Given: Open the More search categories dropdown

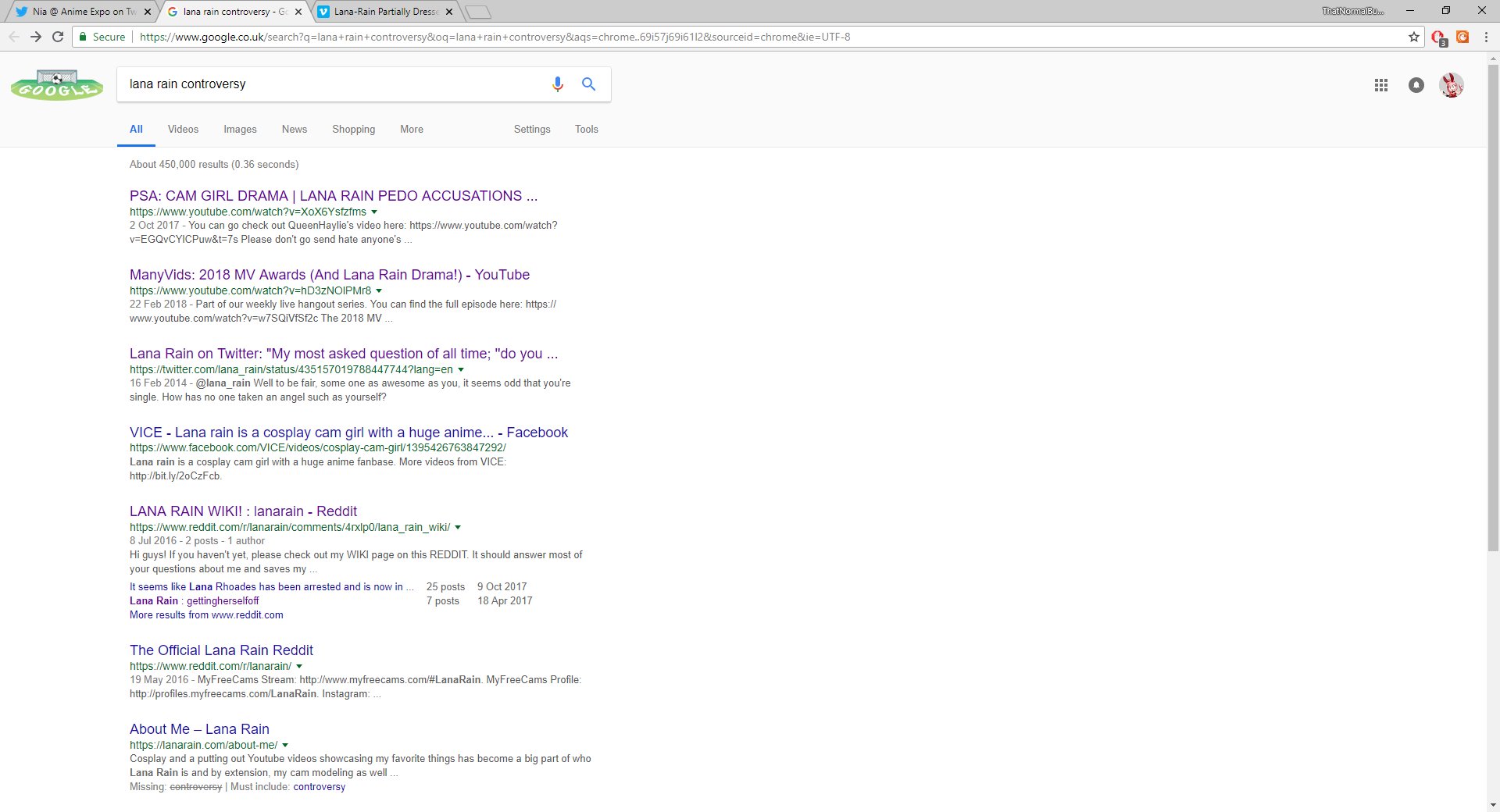Looking at the screenshot, I should [x=411, y=129].
